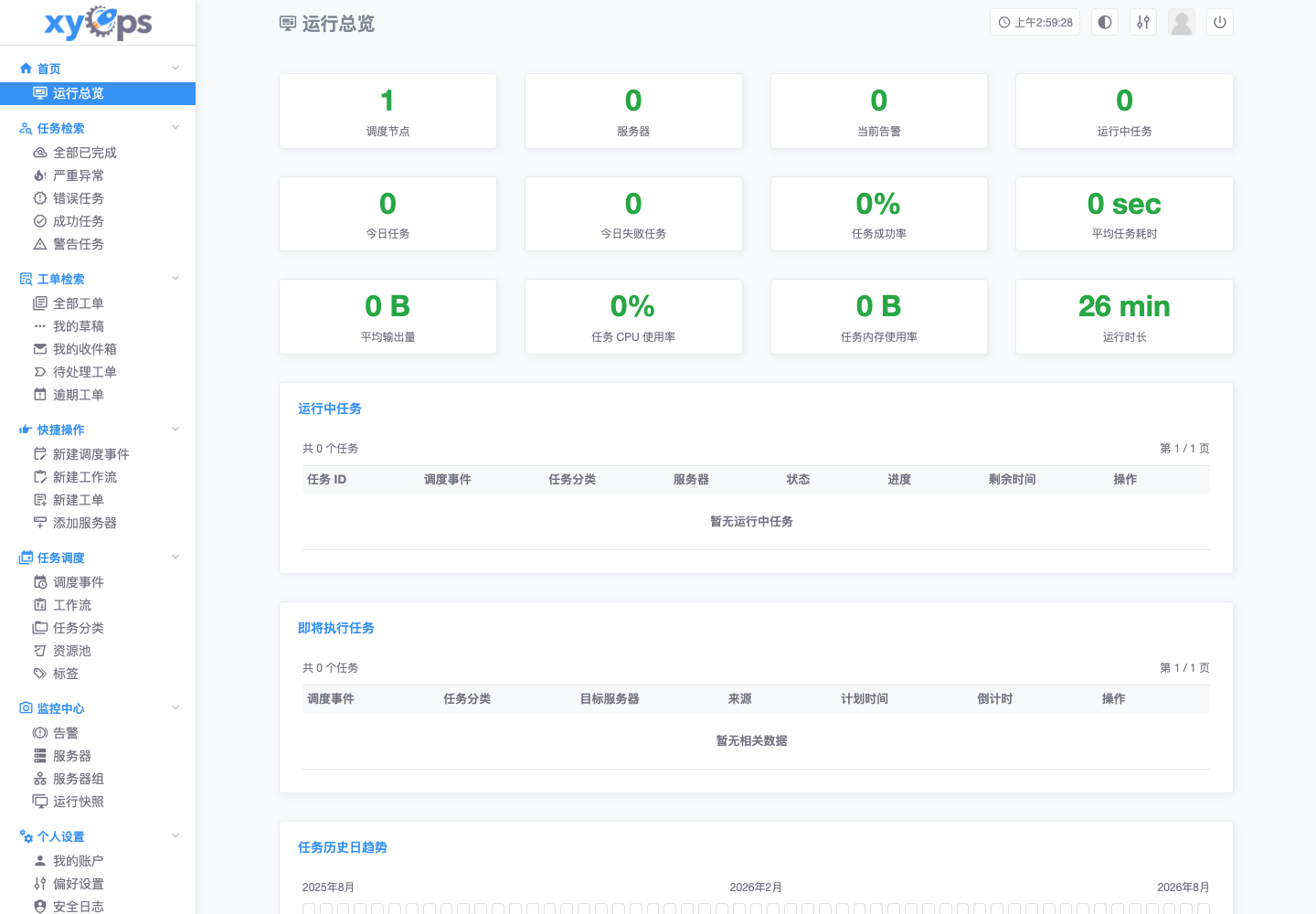Click the 我的草稿 dots icon
The height and width of the screenshot is (914, 1316).
[x=40, y=326]
